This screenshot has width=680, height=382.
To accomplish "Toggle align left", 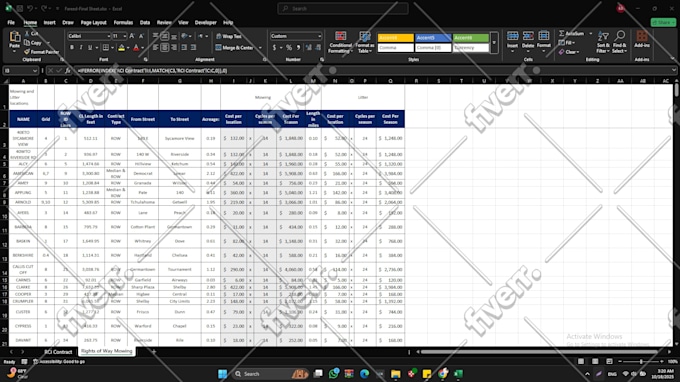I will (155, 48).
